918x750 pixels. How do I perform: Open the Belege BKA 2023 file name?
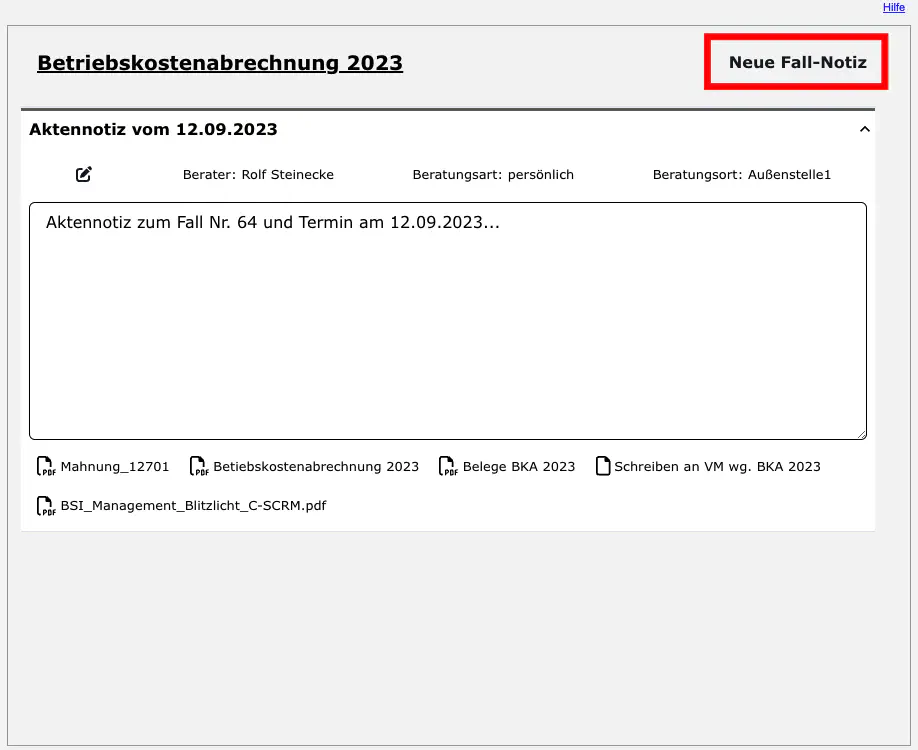click(x=519, y=467)
